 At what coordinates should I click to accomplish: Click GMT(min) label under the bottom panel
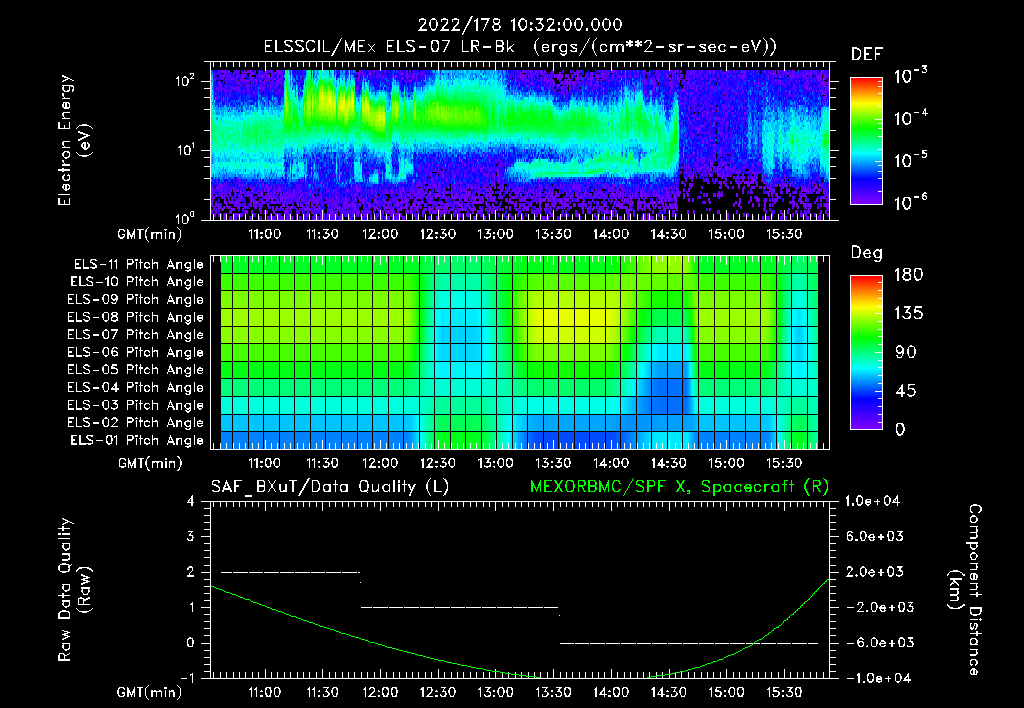click(x=150, y=692)
